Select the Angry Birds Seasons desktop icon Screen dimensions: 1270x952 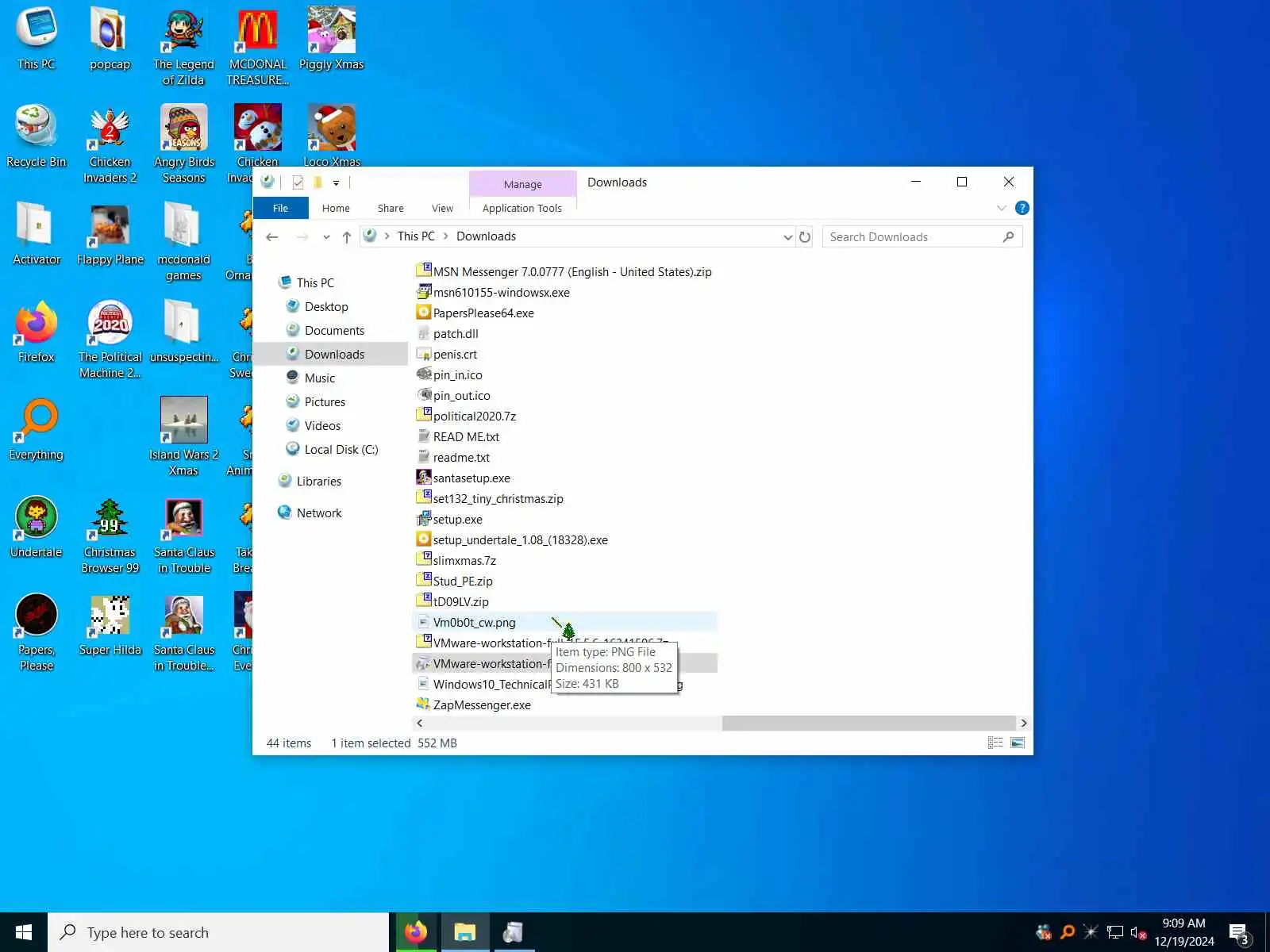pyautogui.click(x=184, y=144)
